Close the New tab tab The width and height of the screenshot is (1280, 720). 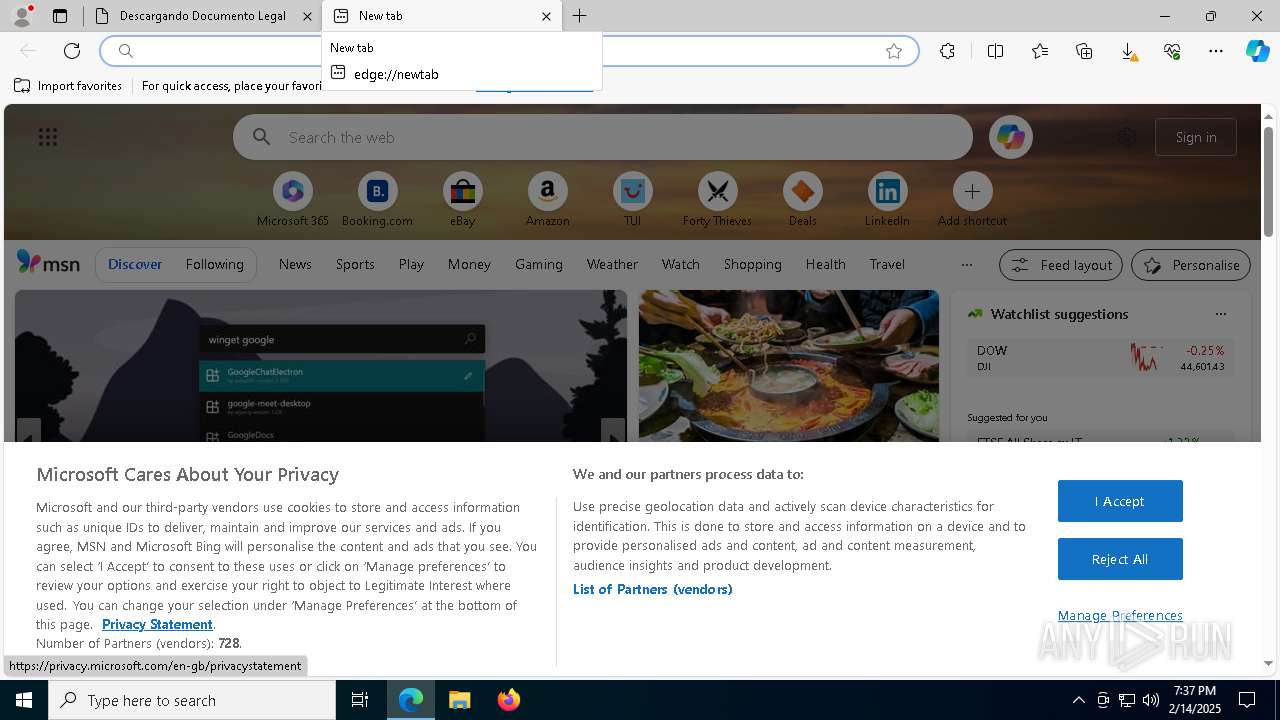[546, 16]
